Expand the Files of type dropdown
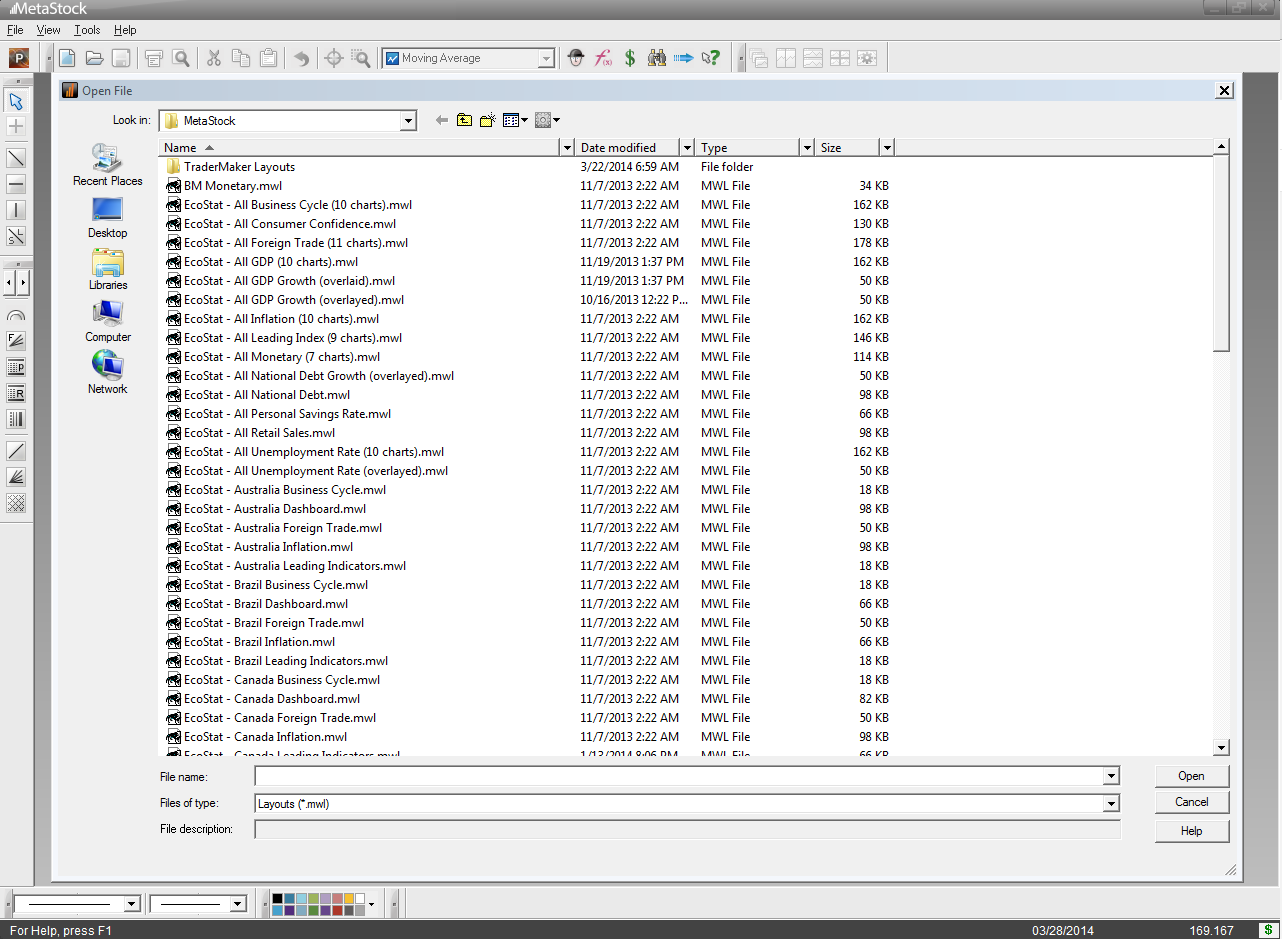The height and width of the screenshot is (939, 1282). coord(1111,804)
